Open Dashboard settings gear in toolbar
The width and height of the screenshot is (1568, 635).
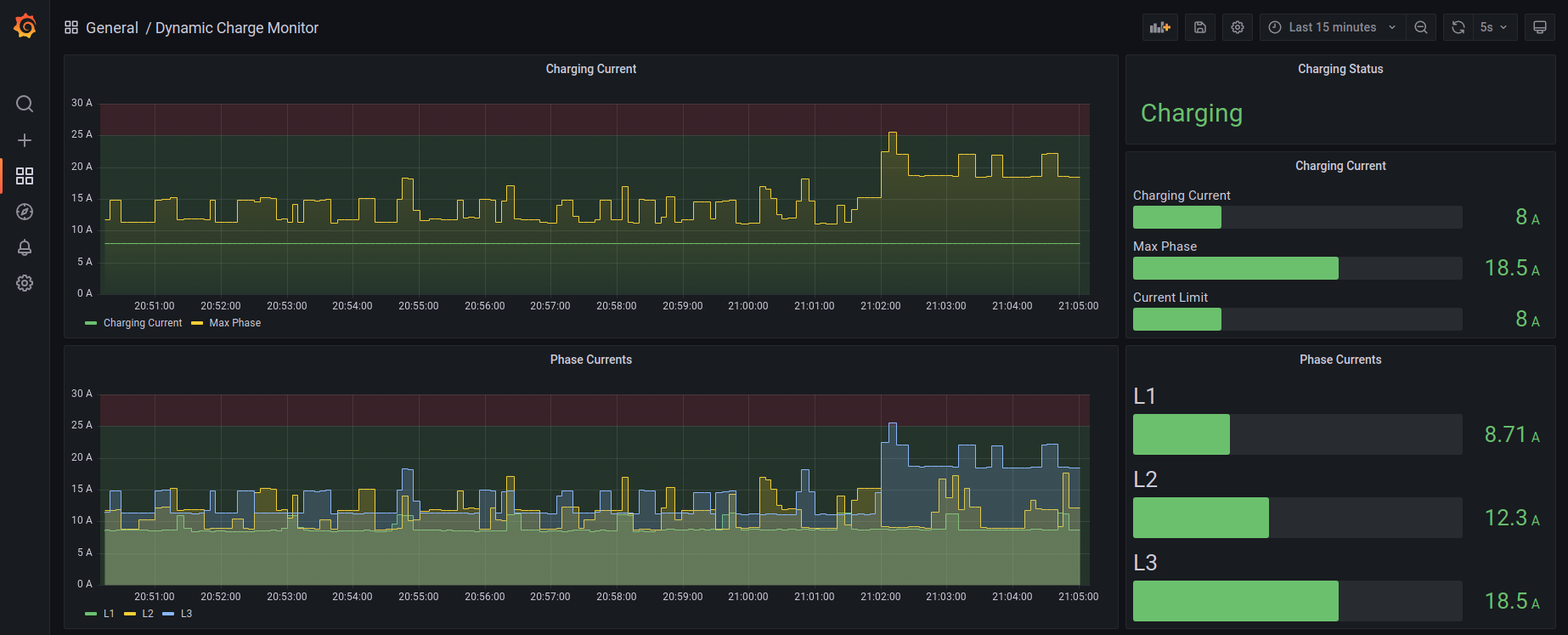1238,27
